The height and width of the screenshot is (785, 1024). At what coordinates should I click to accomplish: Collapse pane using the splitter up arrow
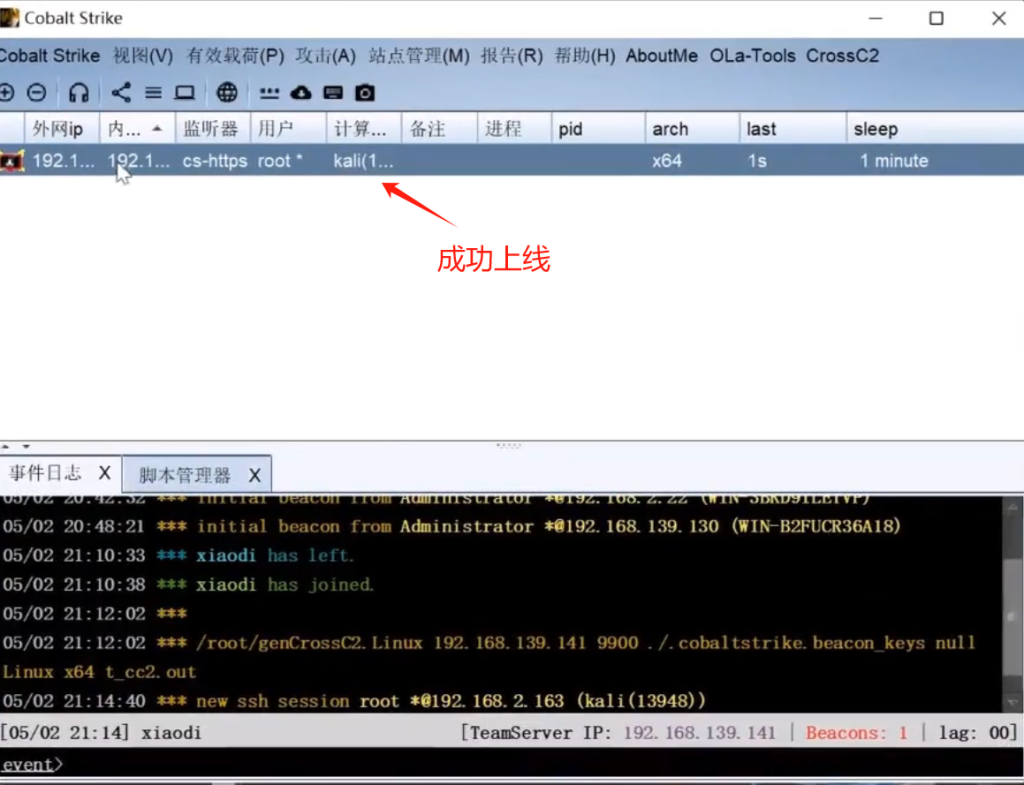(5, 447)
